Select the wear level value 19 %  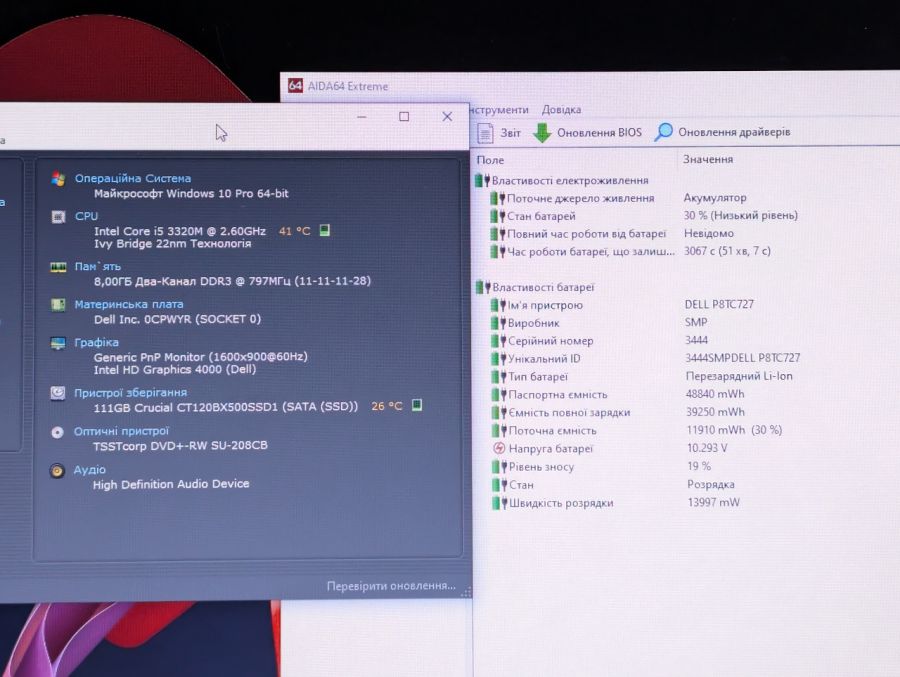pos(699,466)
